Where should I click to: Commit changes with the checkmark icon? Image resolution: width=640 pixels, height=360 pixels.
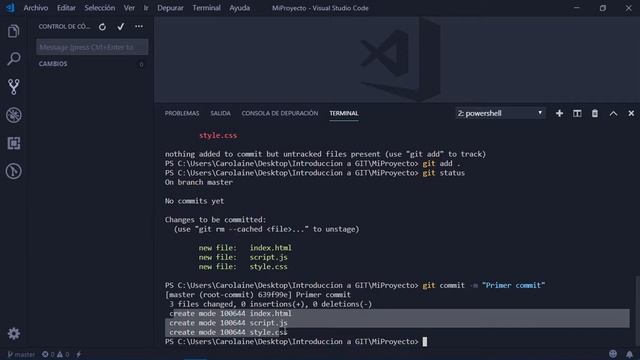click(x=121, y=27)
